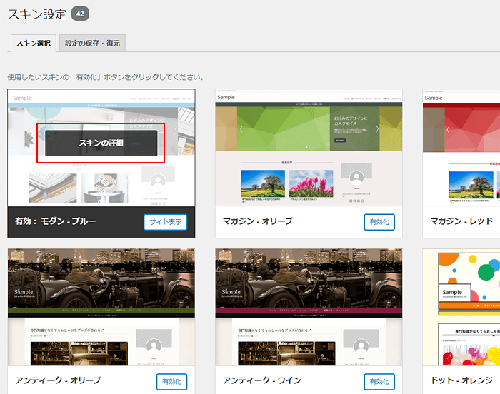Click the サイト表示 button for モダン・ブルー

click(165, 222)
